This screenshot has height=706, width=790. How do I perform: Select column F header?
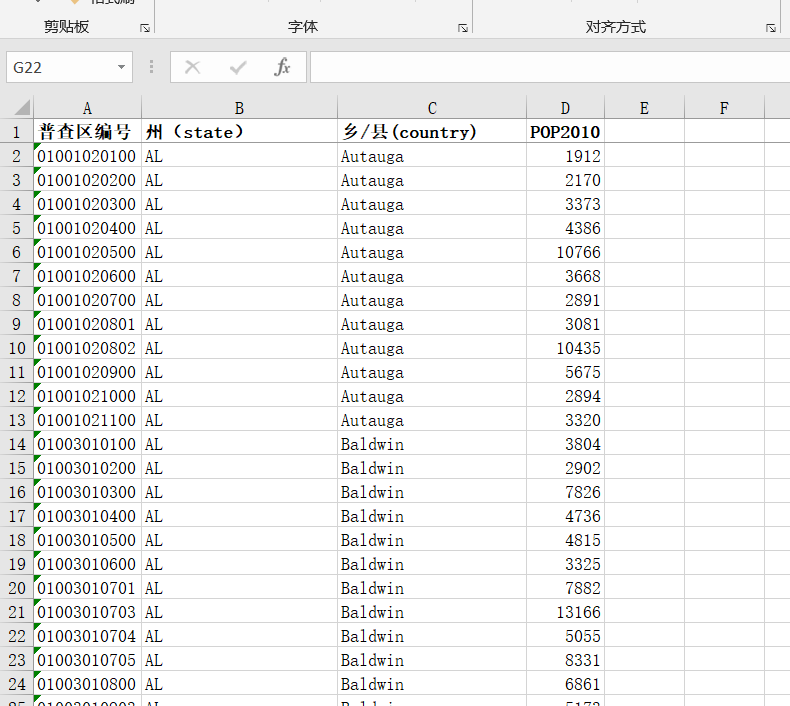(724, 108)
